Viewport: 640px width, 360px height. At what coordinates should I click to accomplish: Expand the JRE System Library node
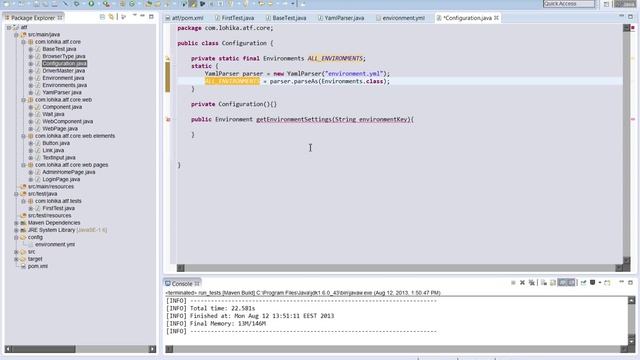pyautogui.click(x=16, y=230)
